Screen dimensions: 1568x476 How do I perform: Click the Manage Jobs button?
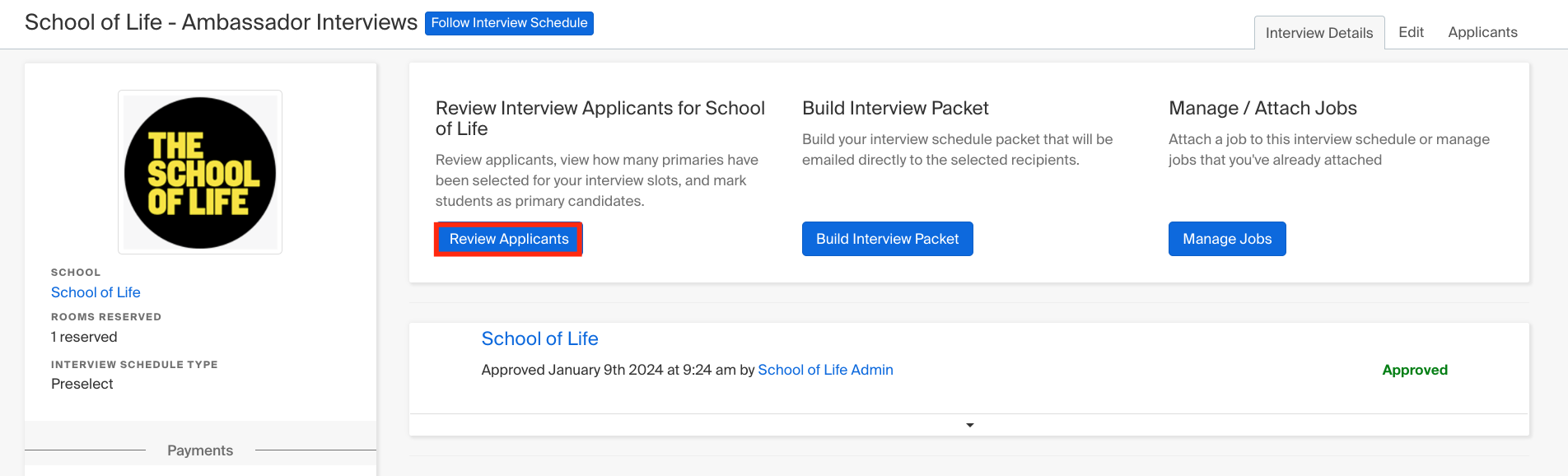pos(1227,239)
